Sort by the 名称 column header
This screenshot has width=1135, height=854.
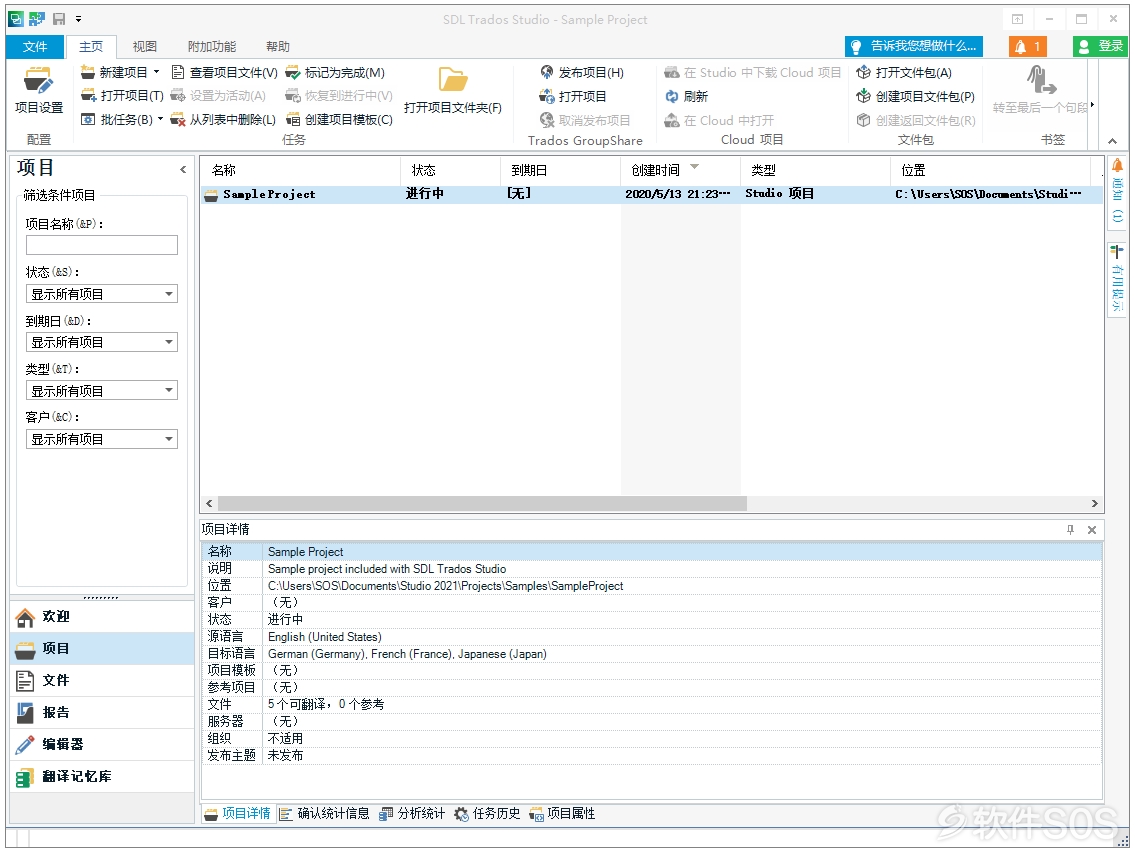[300, 170]
